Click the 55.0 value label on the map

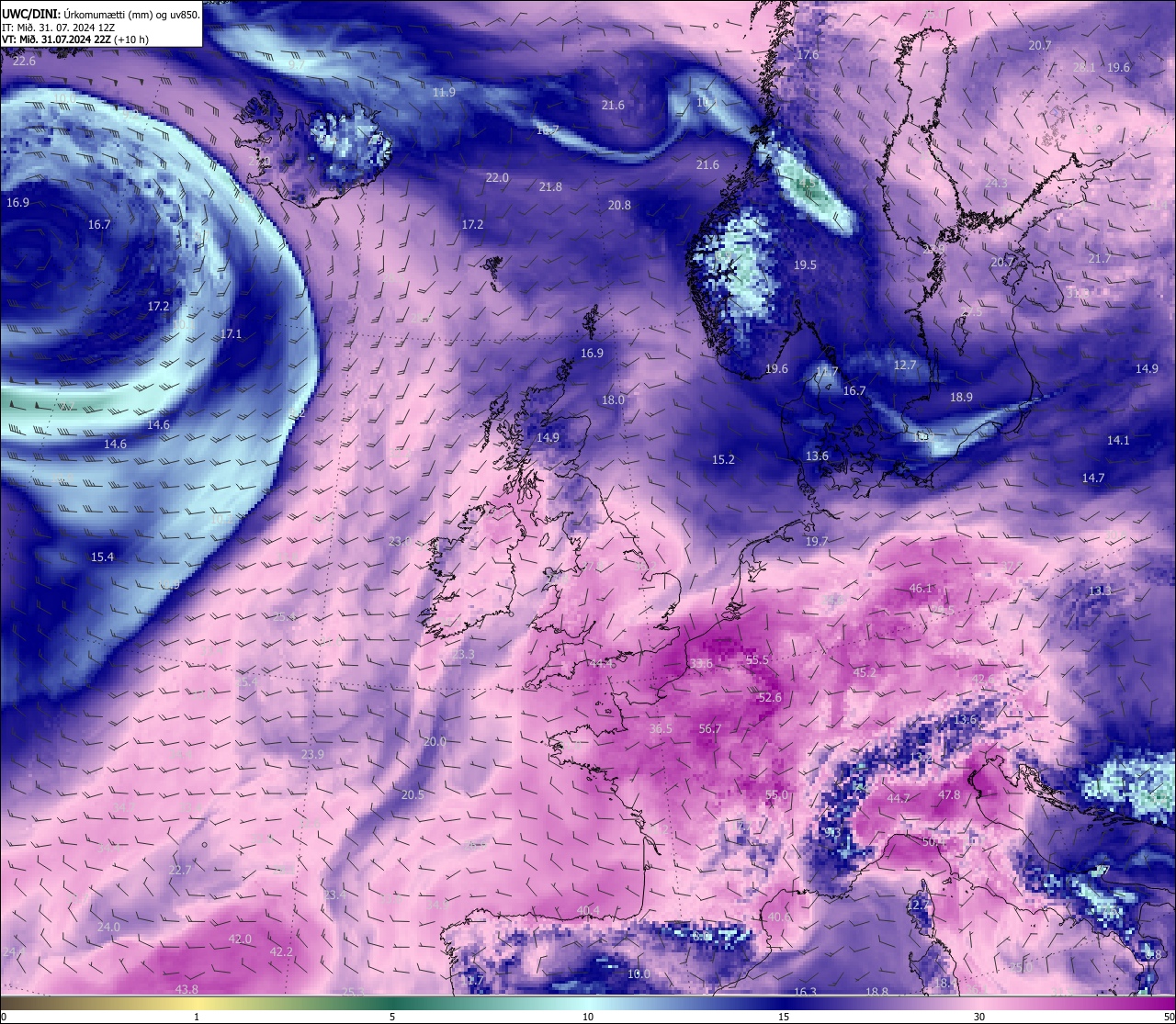(777, 795)
